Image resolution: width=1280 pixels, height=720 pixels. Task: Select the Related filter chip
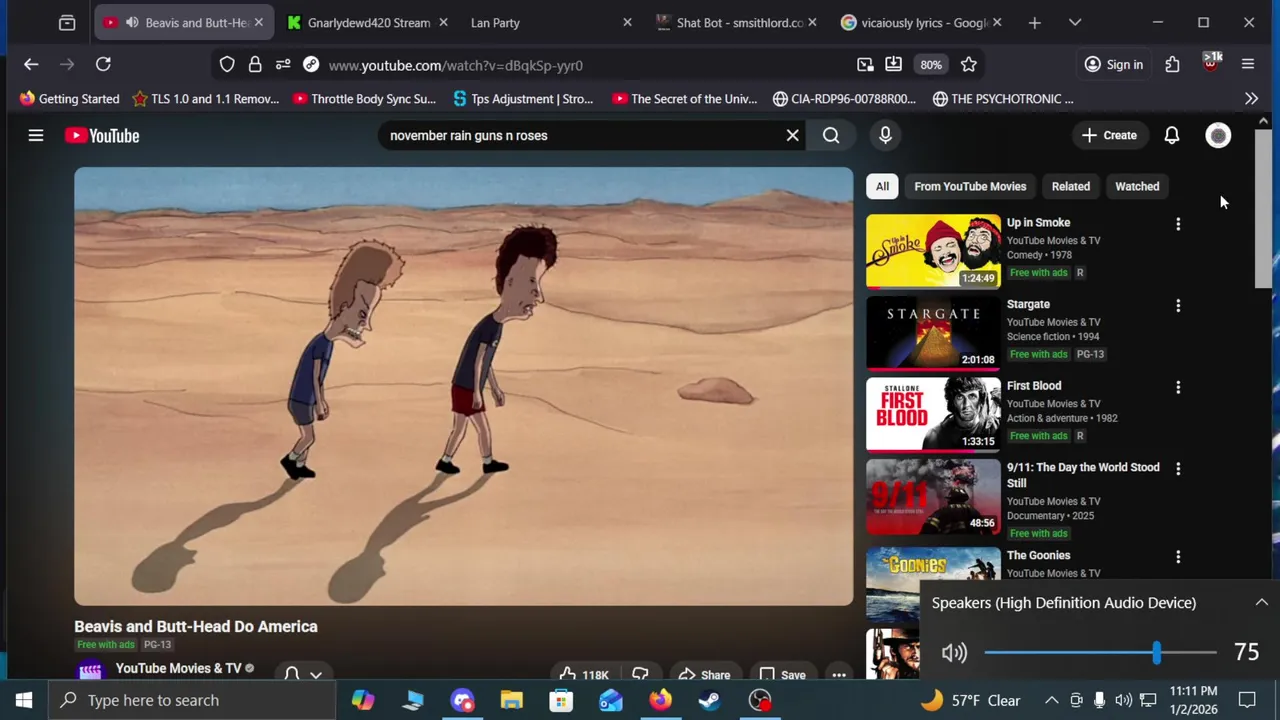point(1071,186)
